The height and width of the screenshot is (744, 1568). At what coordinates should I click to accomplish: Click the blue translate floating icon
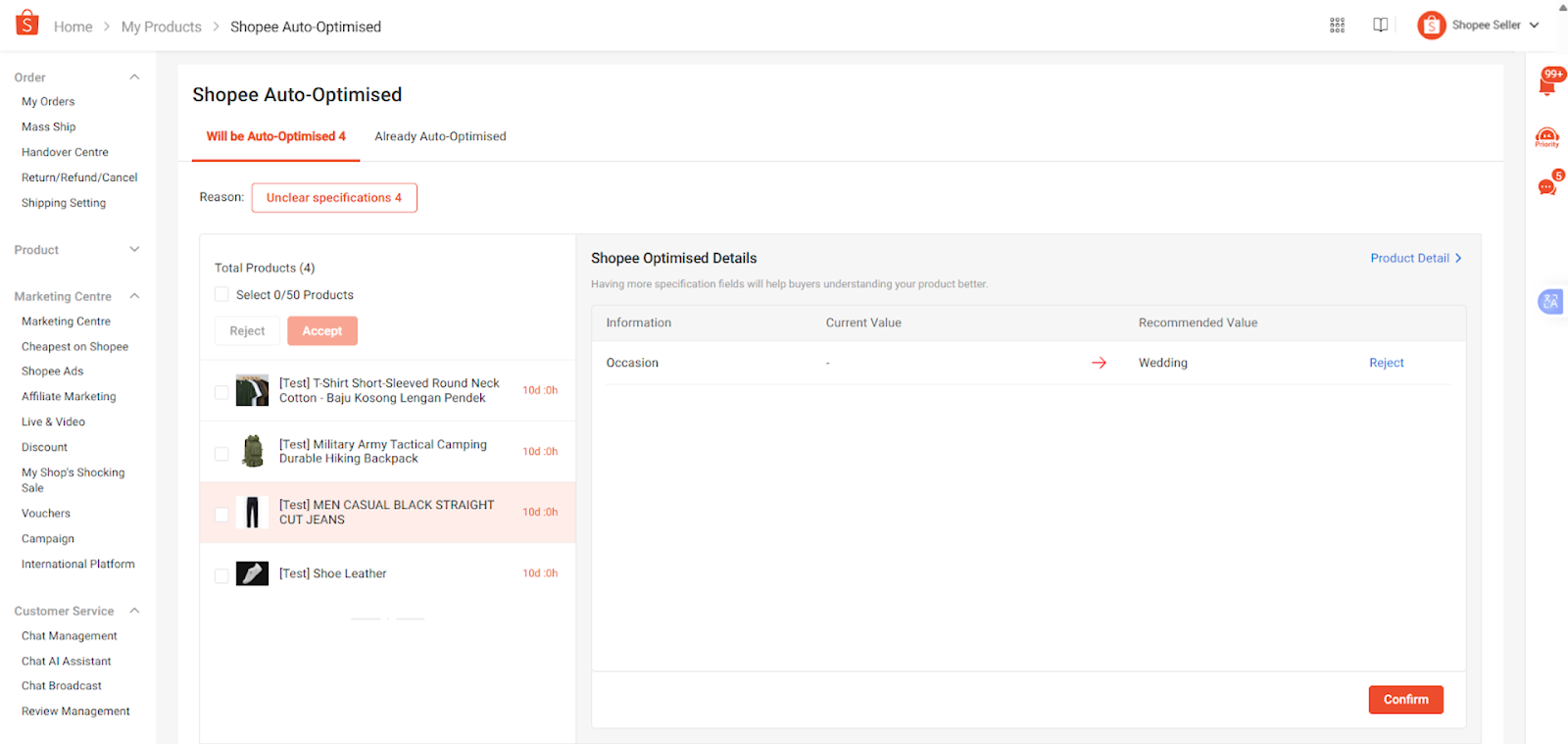tap(1550, 302)
